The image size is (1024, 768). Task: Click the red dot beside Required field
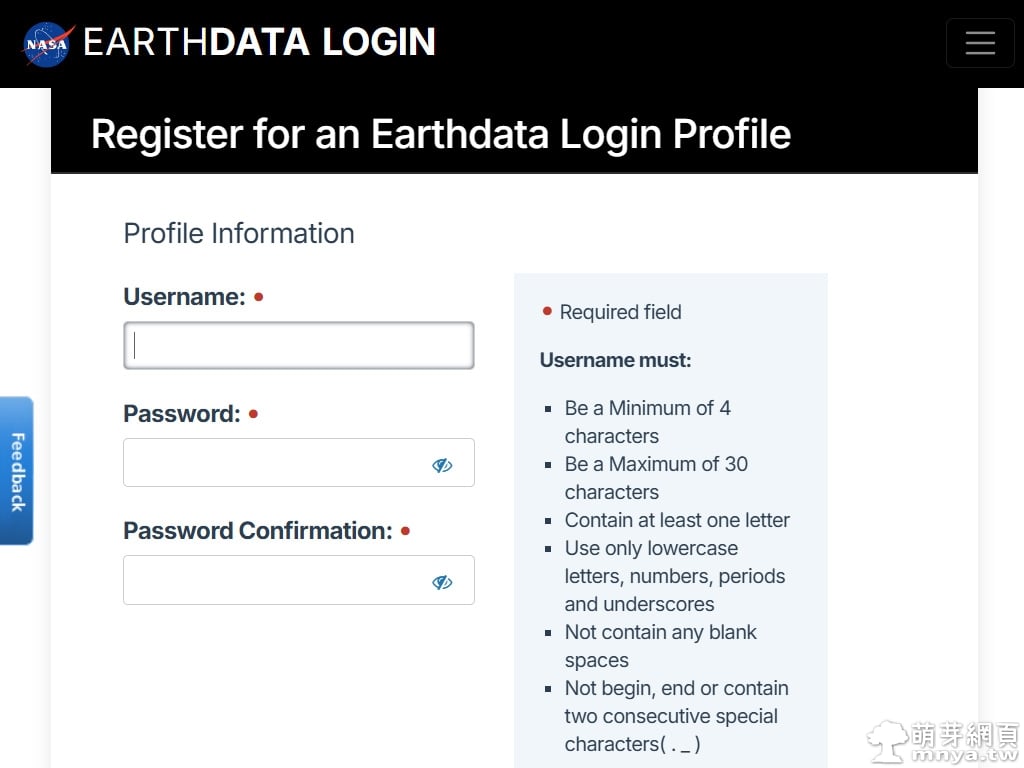(x=547, y=311)
